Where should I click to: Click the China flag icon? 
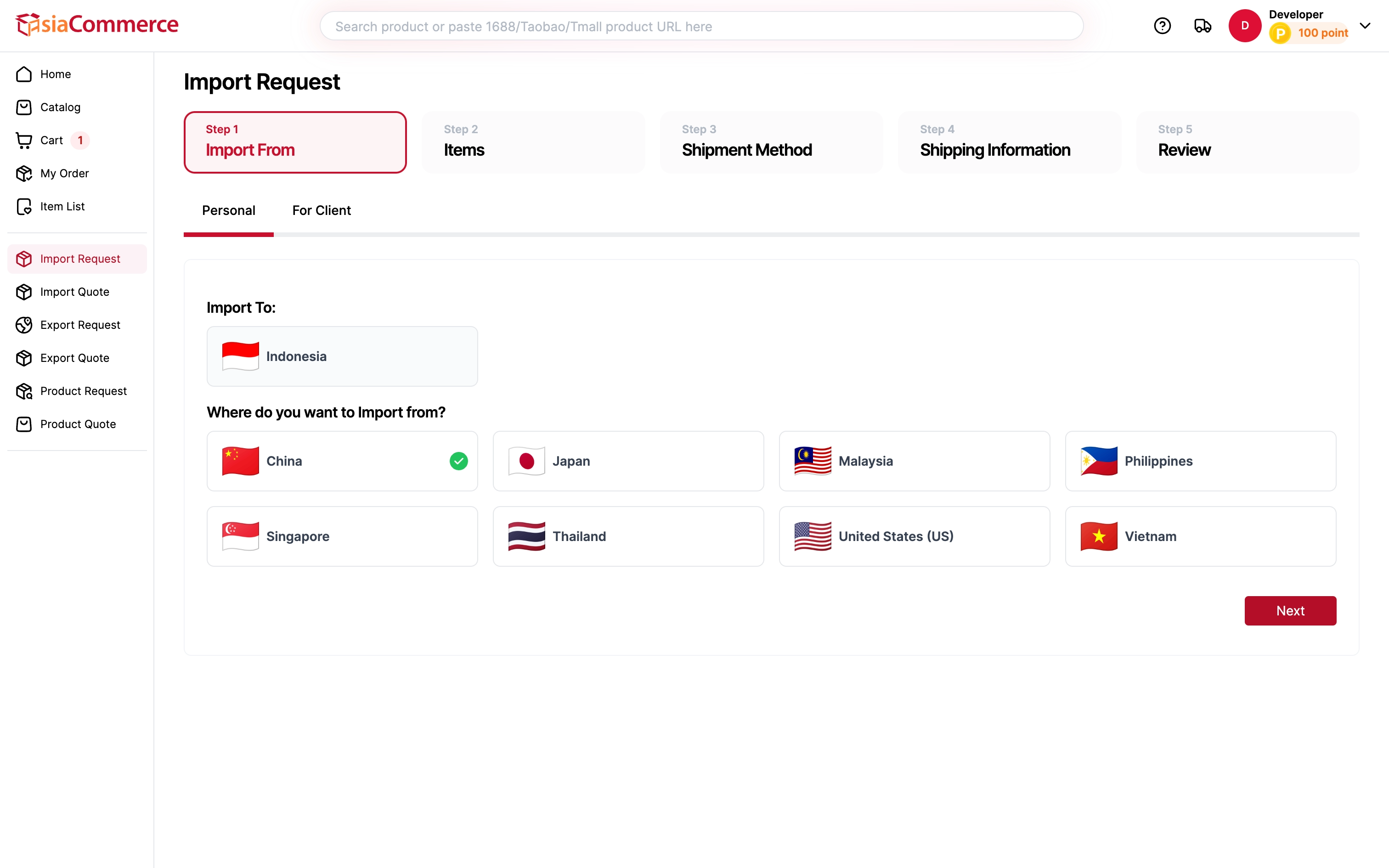pyautogui.click(x=241, y=461)
